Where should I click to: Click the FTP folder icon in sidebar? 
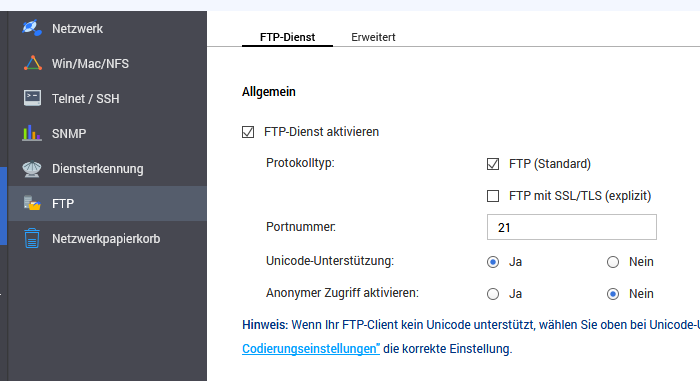(32, 203)
